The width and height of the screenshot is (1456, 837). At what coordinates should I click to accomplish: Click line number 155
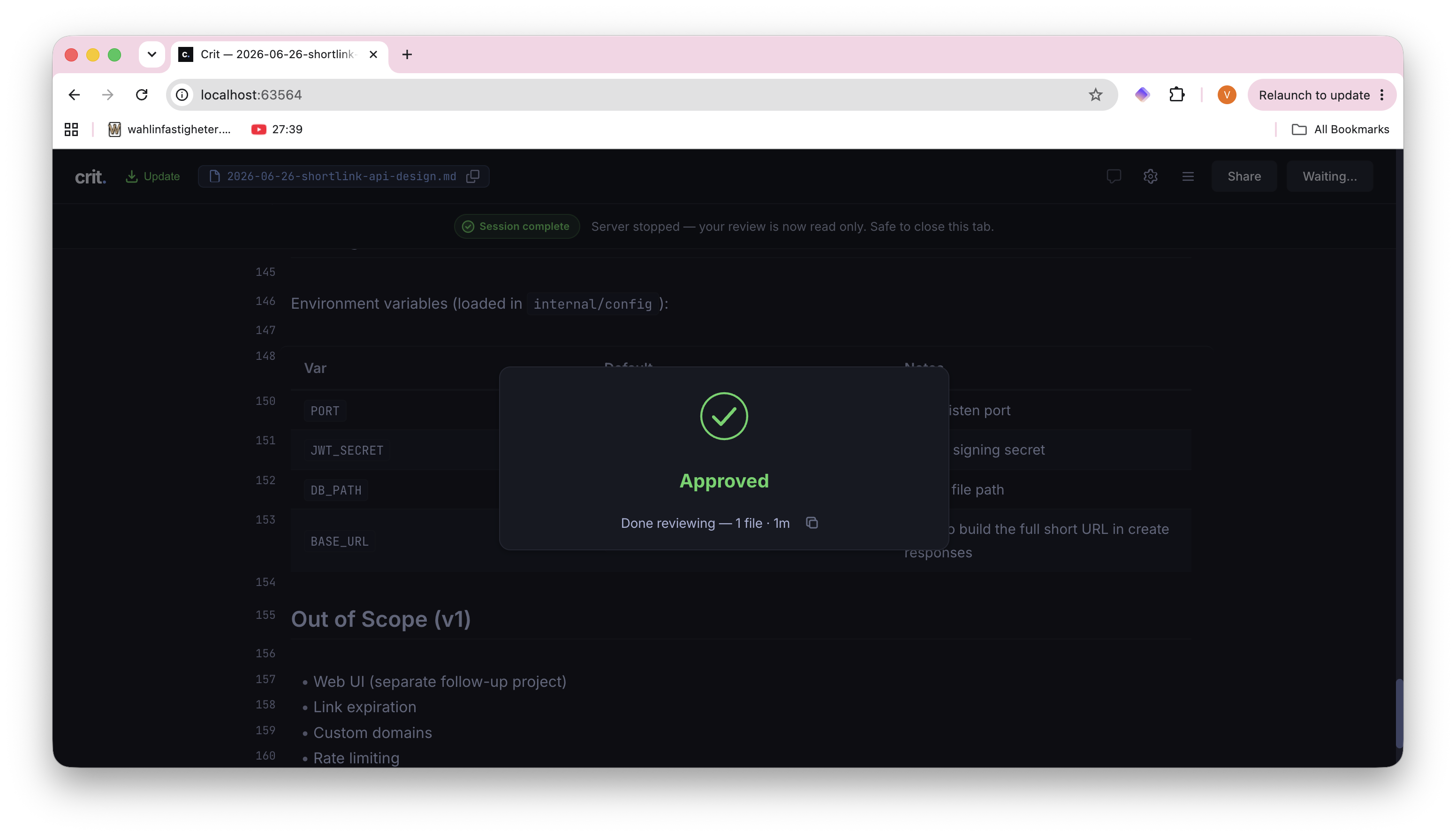coord(265,615)
